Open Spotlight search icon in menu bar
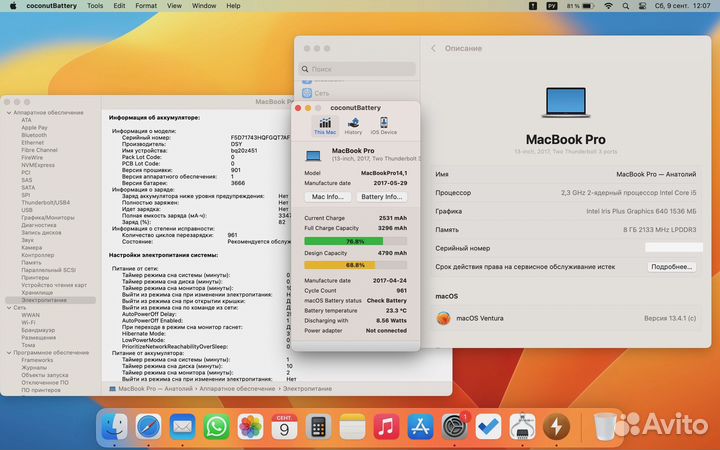 (625, 6)
